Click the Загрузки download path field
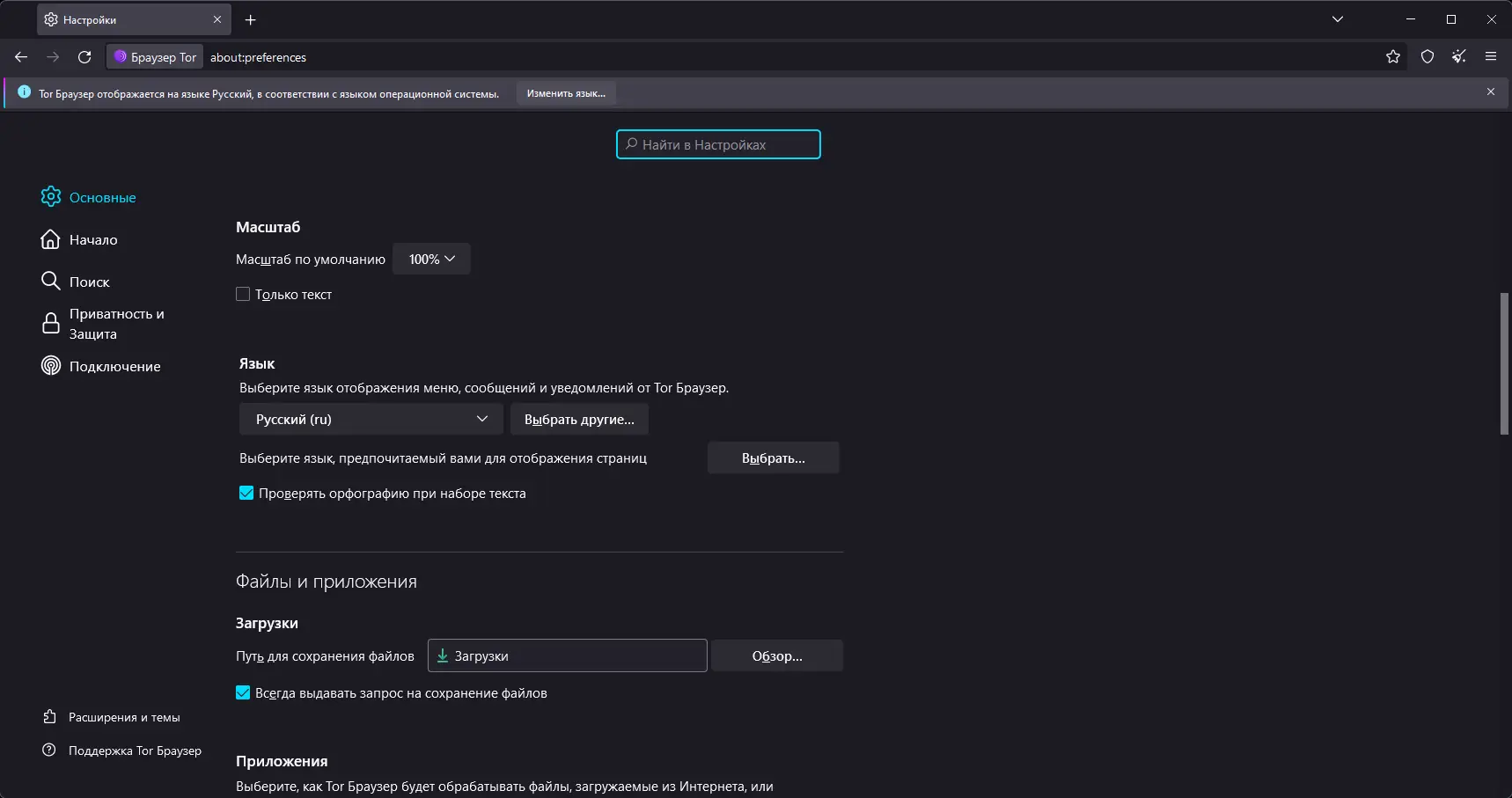 [568, 655]
